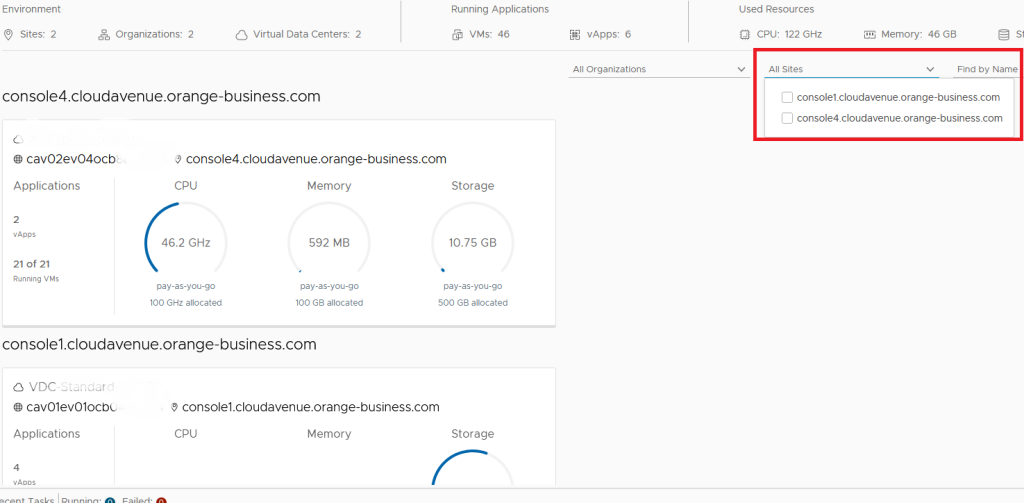Click the Sites location pin icon
Viewport: 1024px width, 503px height.
click(8, 34)
